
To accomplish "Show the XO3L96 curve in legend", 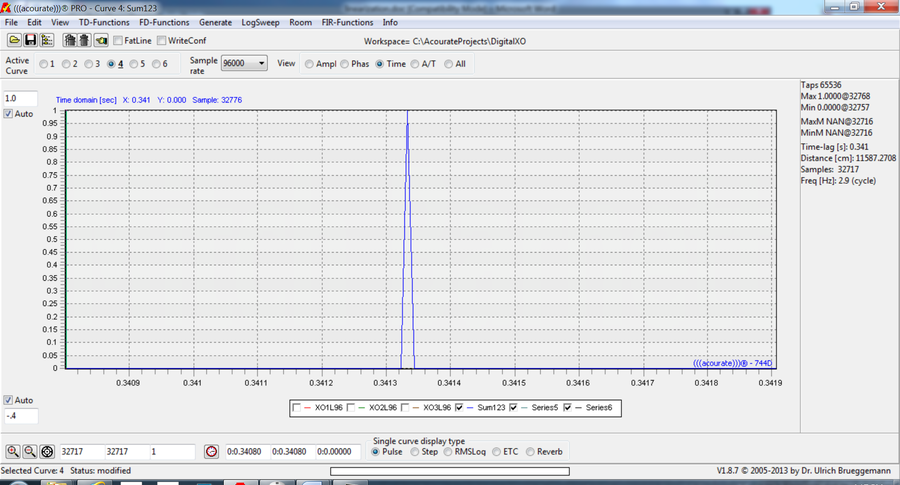I will (405, 408).
